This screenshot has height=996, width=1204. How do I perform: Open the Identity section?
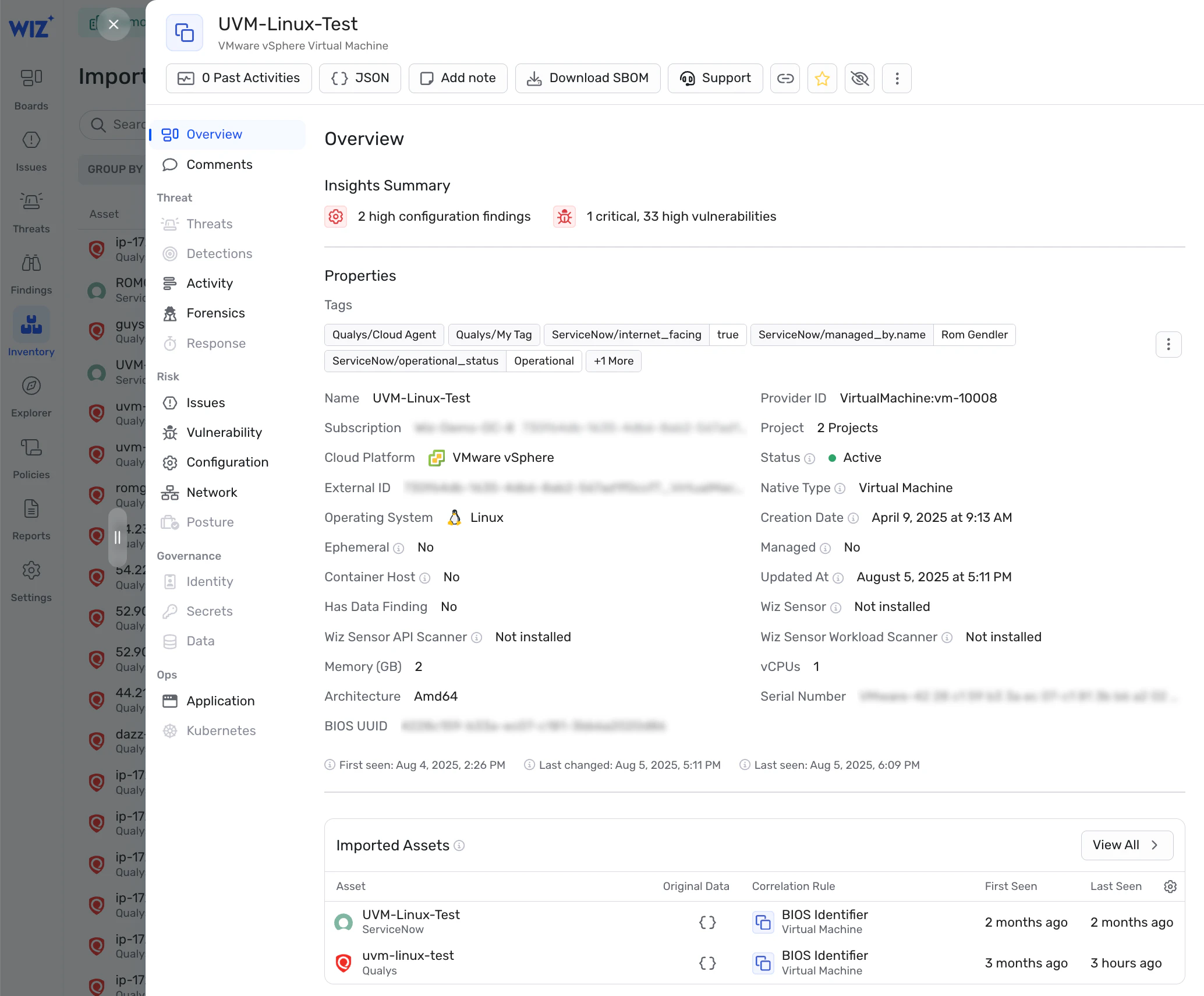228,582
